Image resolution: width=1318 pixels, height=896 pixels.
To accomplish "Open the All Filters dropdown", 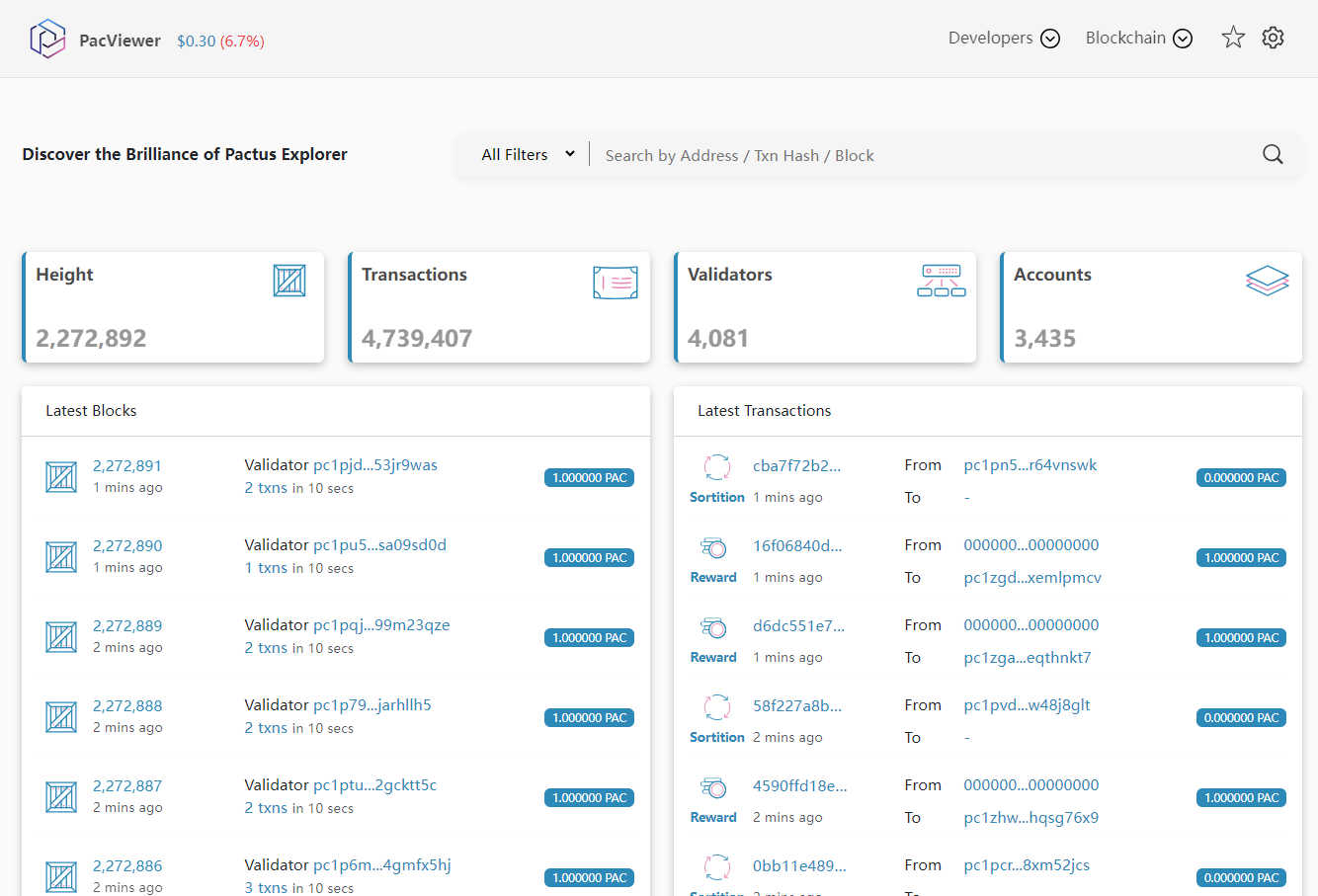I will 528,154.
